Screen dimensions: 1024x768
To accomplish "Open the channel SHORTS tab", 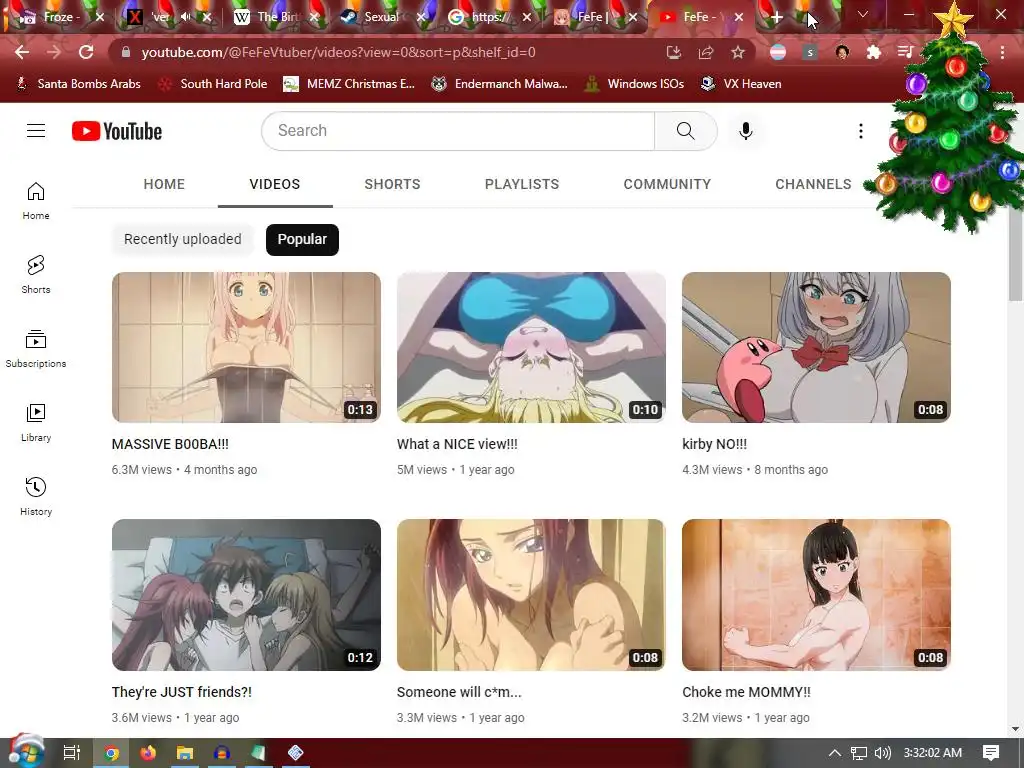I will (x=392, y=184).
